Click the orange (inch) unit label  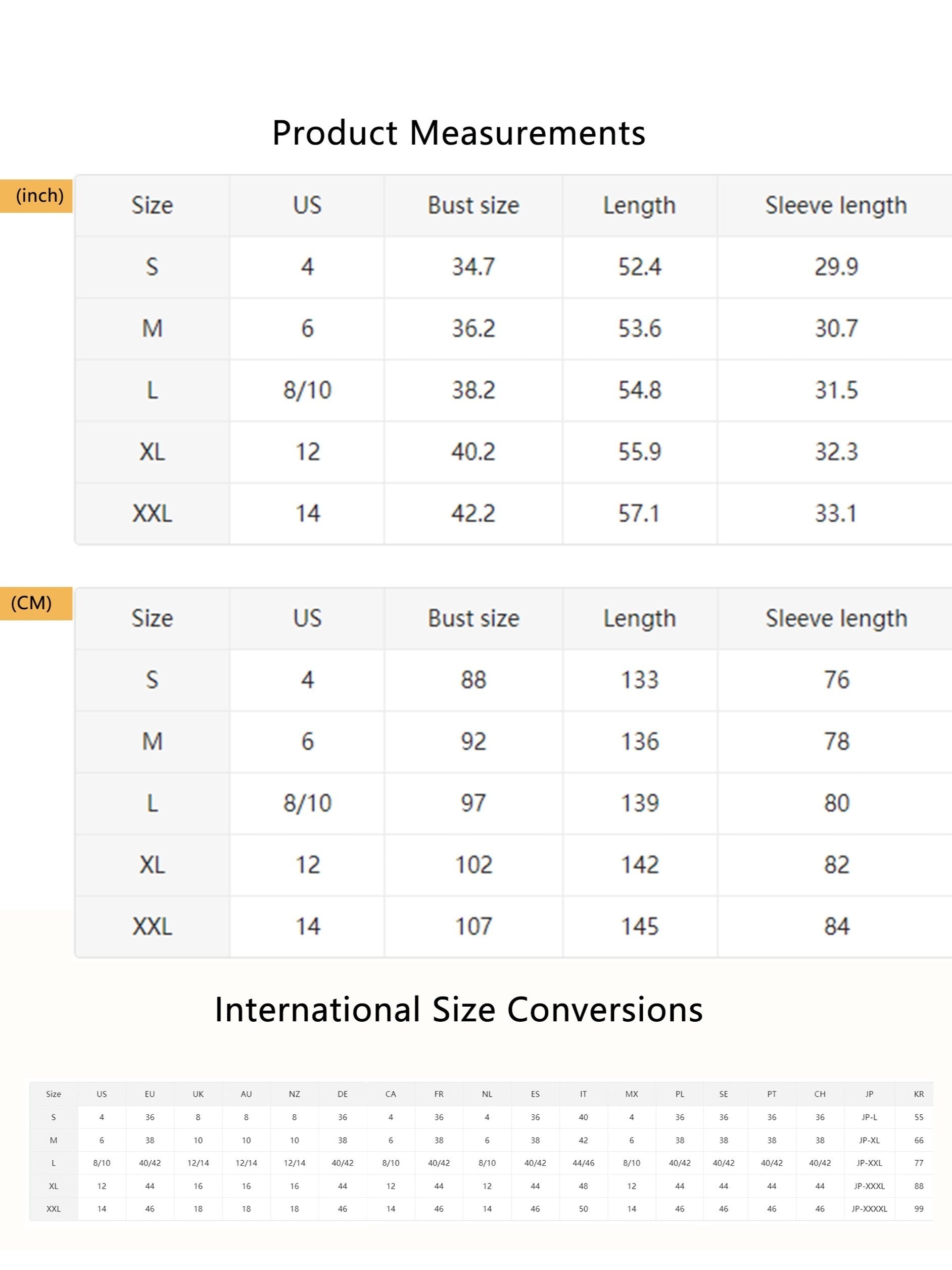pos(36,196)
